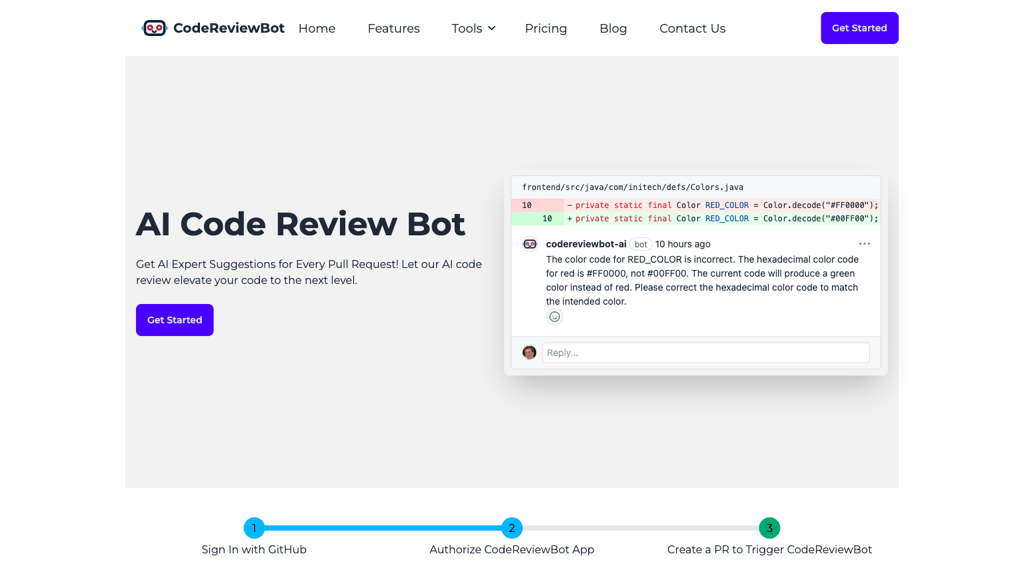Click the user avatar beside Reply field
1024x576 pixels.
coord(529,352)
